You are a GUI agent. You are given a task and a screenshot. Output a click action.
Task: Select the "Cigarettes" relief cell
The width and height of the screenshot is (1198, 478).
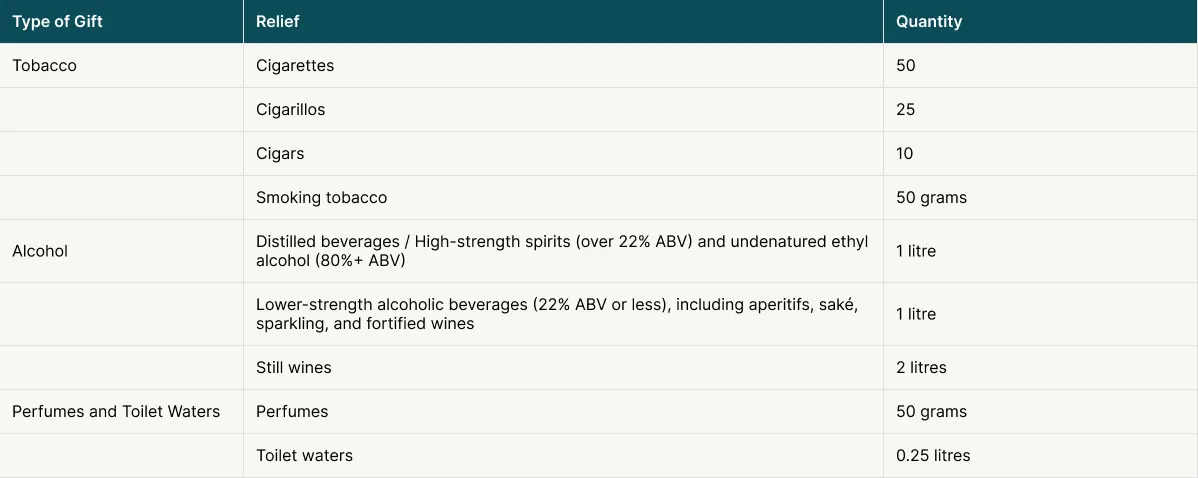coord(295,66)
